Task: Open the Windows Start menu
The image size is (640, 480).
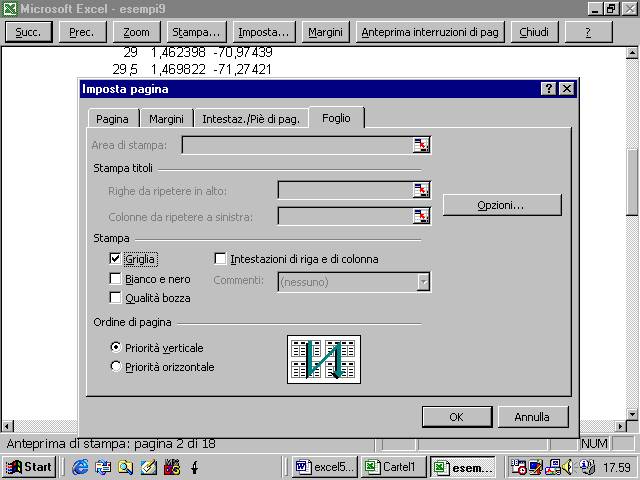Action: 29,467
